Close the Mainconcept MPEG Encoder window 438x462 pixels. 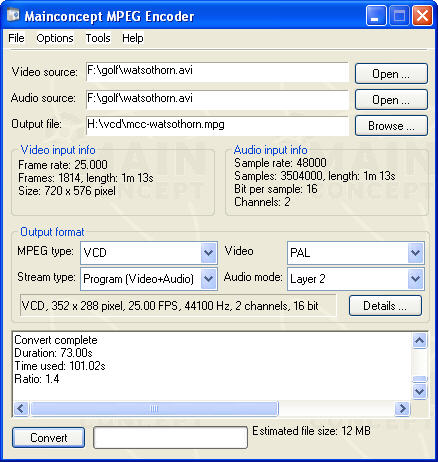[422, 16]
